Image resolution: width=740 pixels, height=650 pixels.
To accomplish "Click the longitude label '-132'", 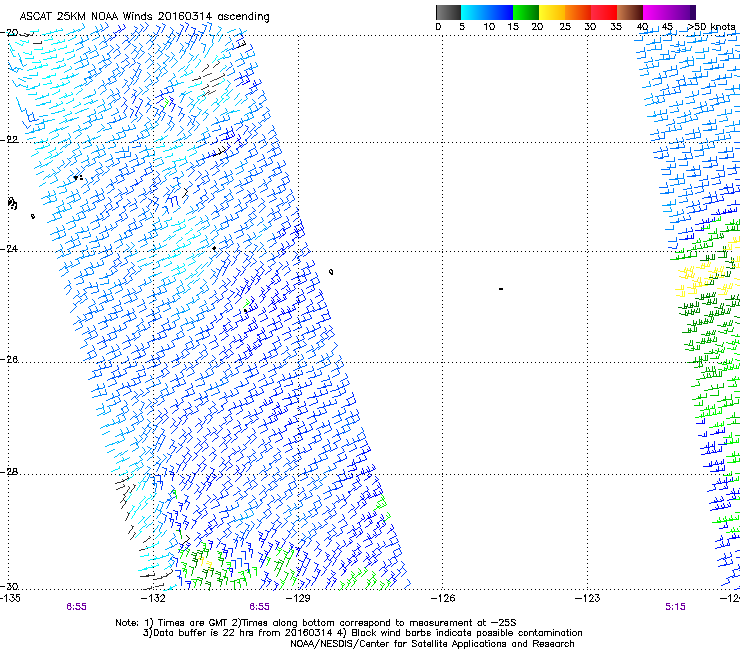I will [x=153, y=598].
